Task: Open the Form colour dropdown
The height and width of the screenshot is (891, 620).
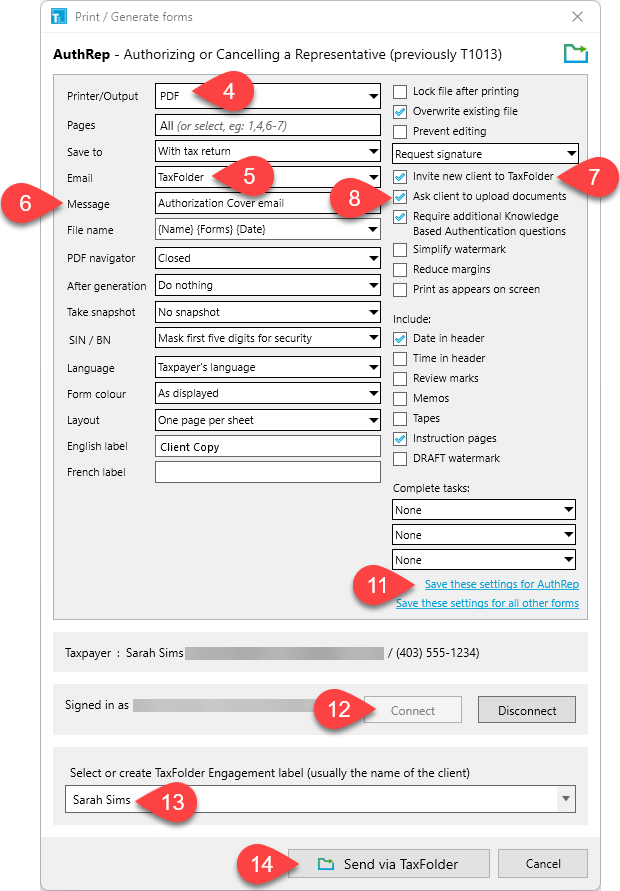Action: pos(268,393)
